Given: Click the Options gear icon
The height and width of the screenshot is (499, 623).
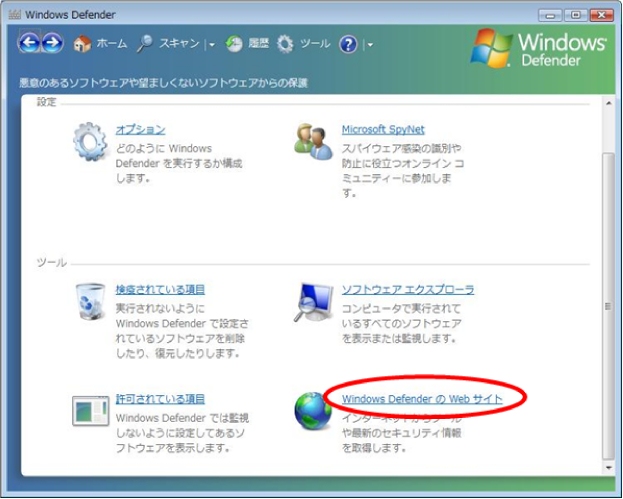Looking at the screenshot, I should [x=89, y=144].
